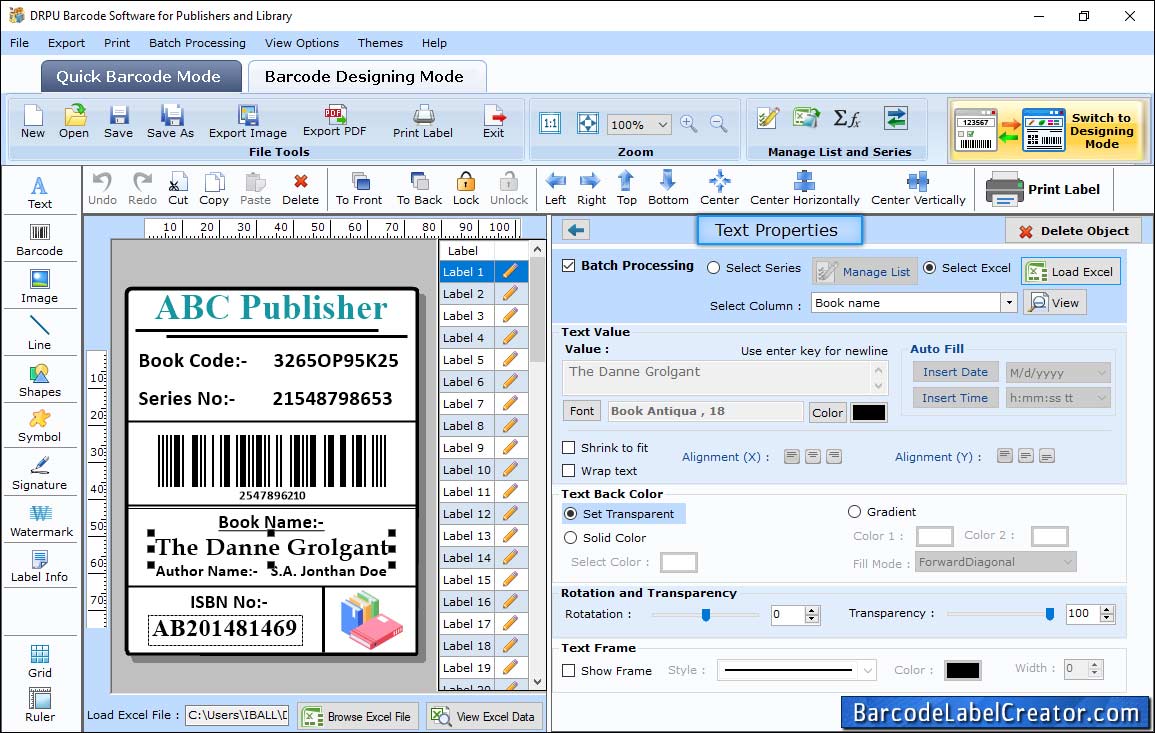1155x733 pixels.
Task: Click the Delete Object button
Action: 1073,231
